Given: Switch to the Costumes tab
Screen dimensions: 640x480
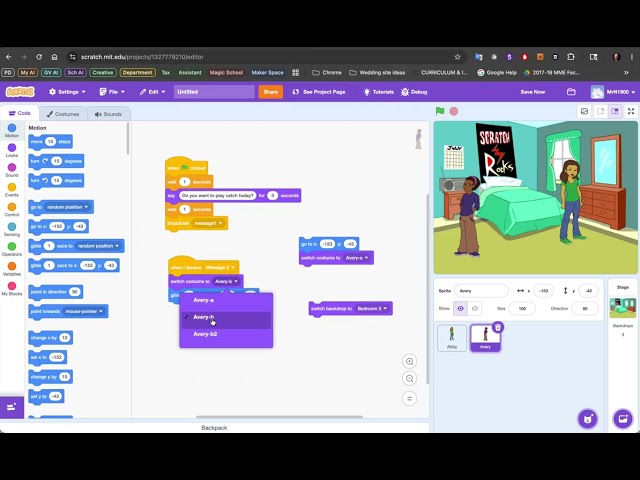Looking at the screenshot, I should click(63, 114).
